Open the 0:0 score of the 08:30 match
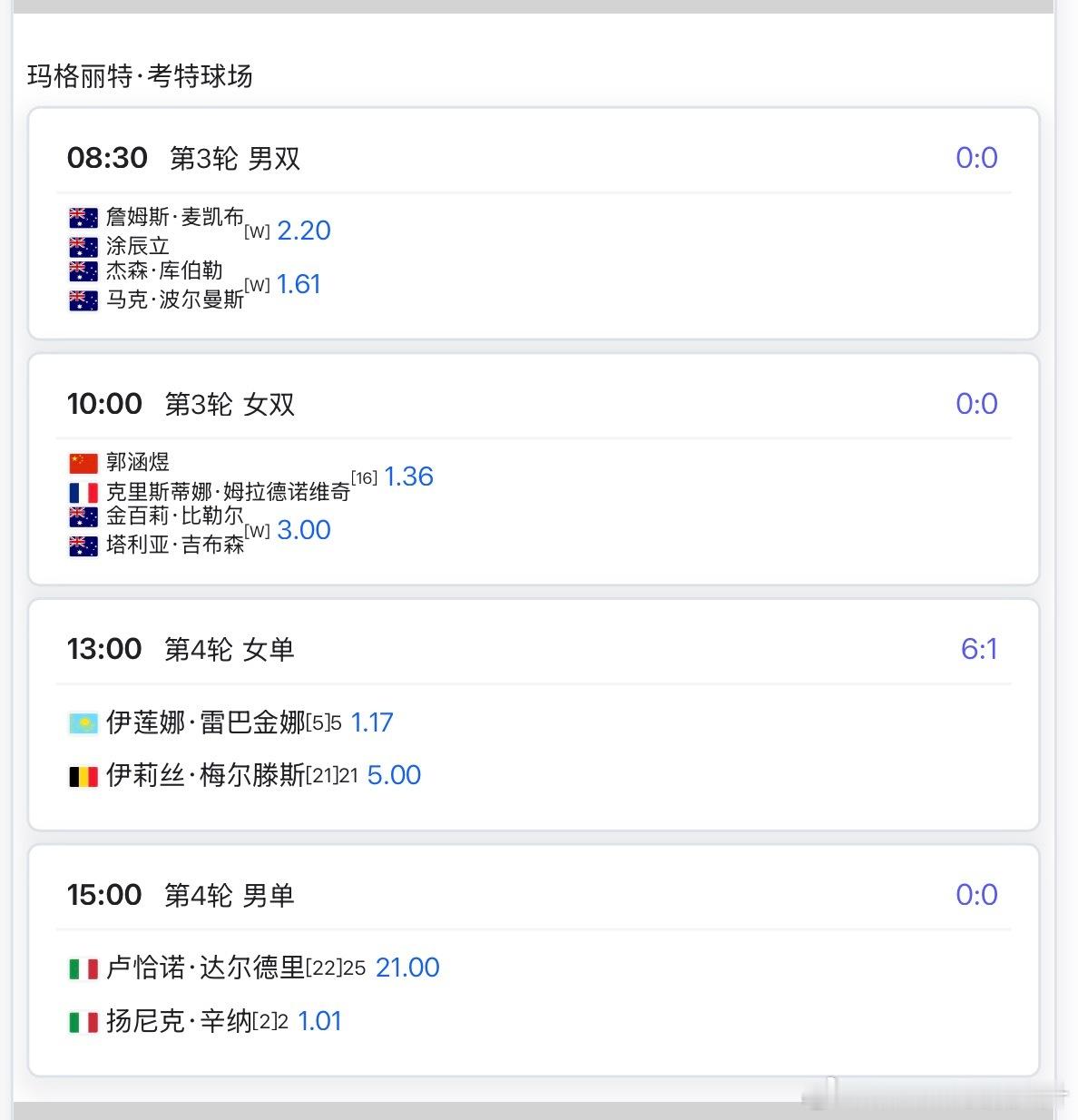This screenshot has width=1078, height=1120. 976,158
